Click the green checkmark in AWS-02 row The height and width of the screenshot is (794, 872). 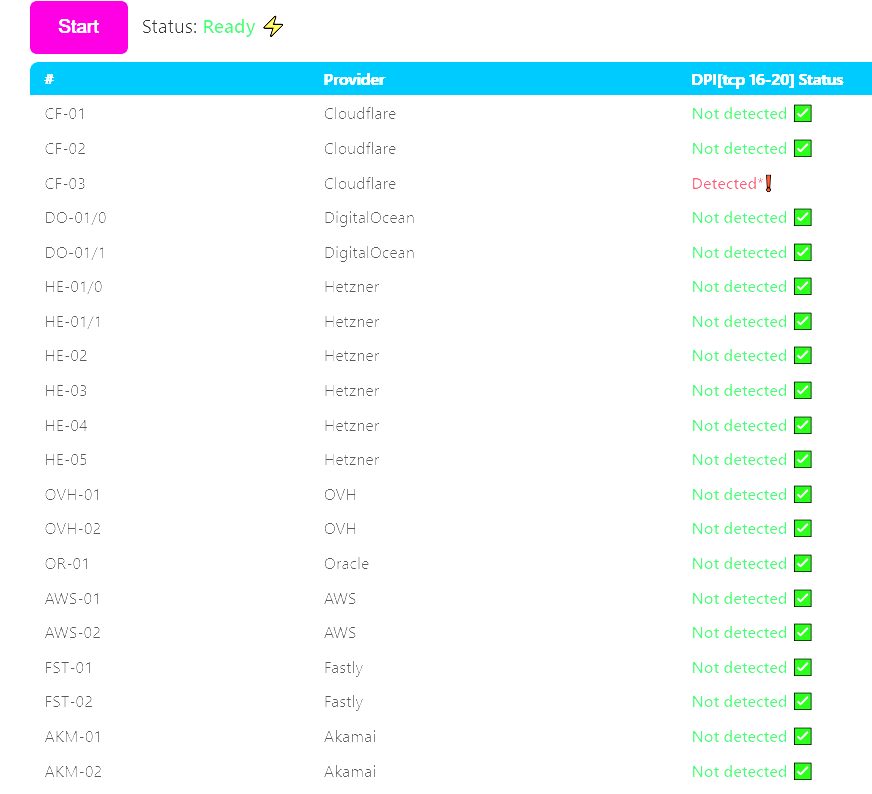tap(802, 632)
